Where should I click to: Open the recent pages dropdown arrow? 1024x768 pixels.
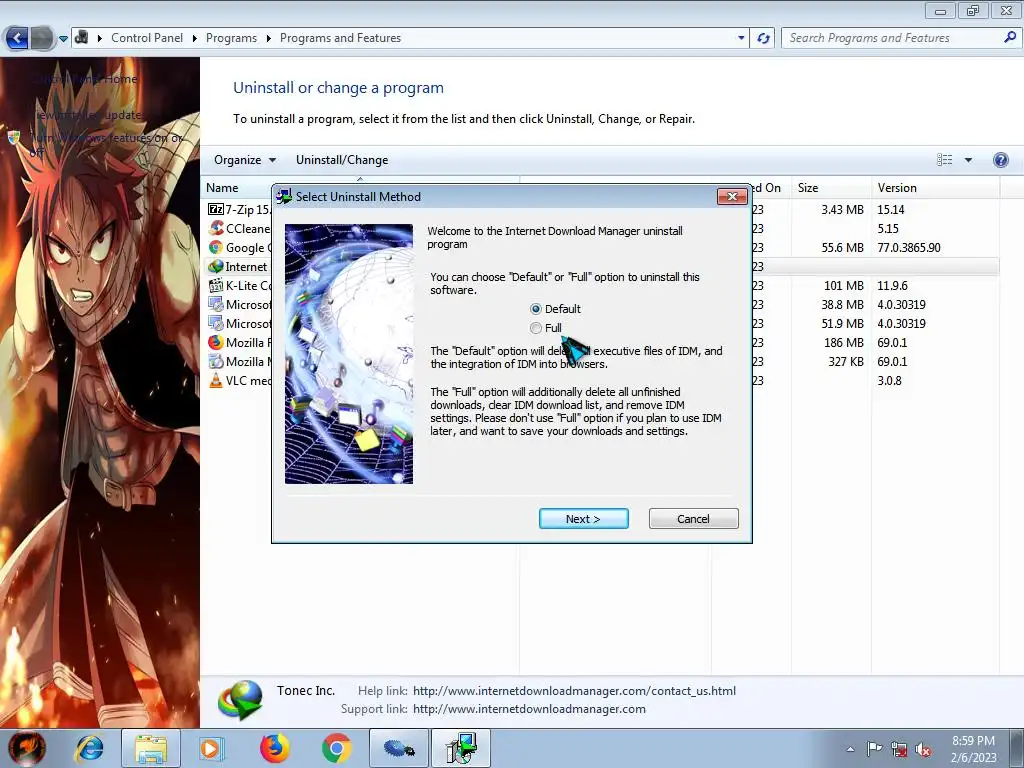tap(63, 39)
